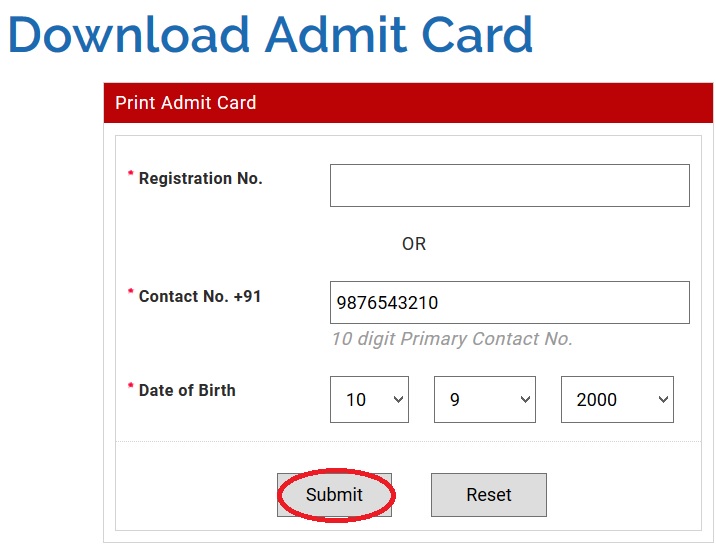Screen dimensions: 716x546
Task: Click the Date of Birth label
Action: click(x=187, y=391)
